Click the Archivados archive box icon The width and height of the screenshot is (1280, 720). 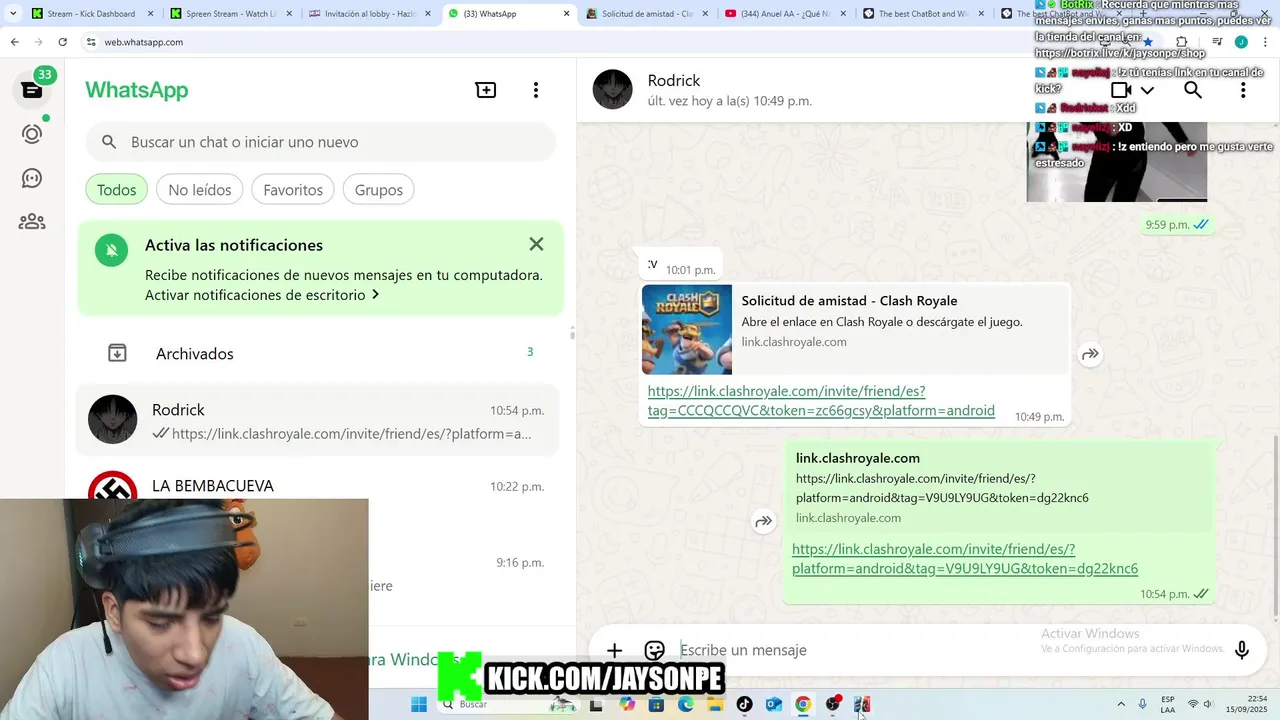pyautogui.click(x=117, y=353)
